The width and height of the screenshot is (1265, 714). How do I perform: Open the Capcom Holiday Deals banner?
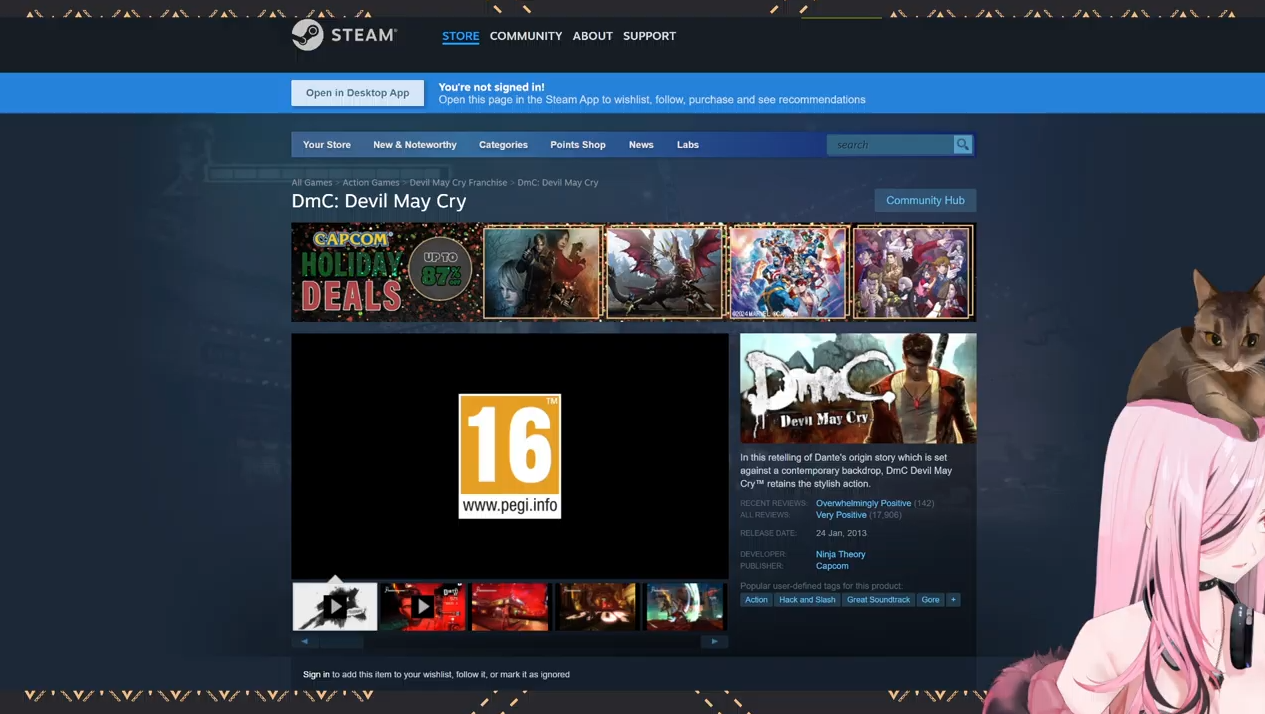click(x=386, y=272)
